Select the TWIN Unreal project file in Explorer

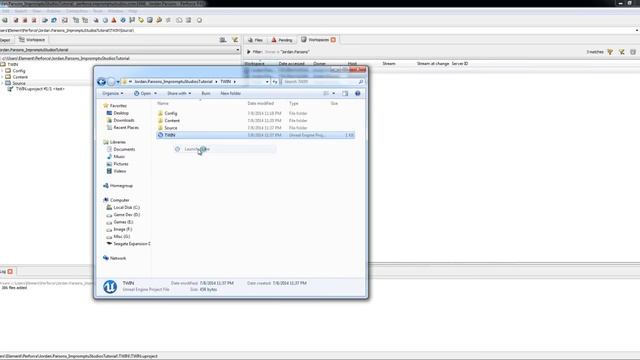click(x=256, y=135)
